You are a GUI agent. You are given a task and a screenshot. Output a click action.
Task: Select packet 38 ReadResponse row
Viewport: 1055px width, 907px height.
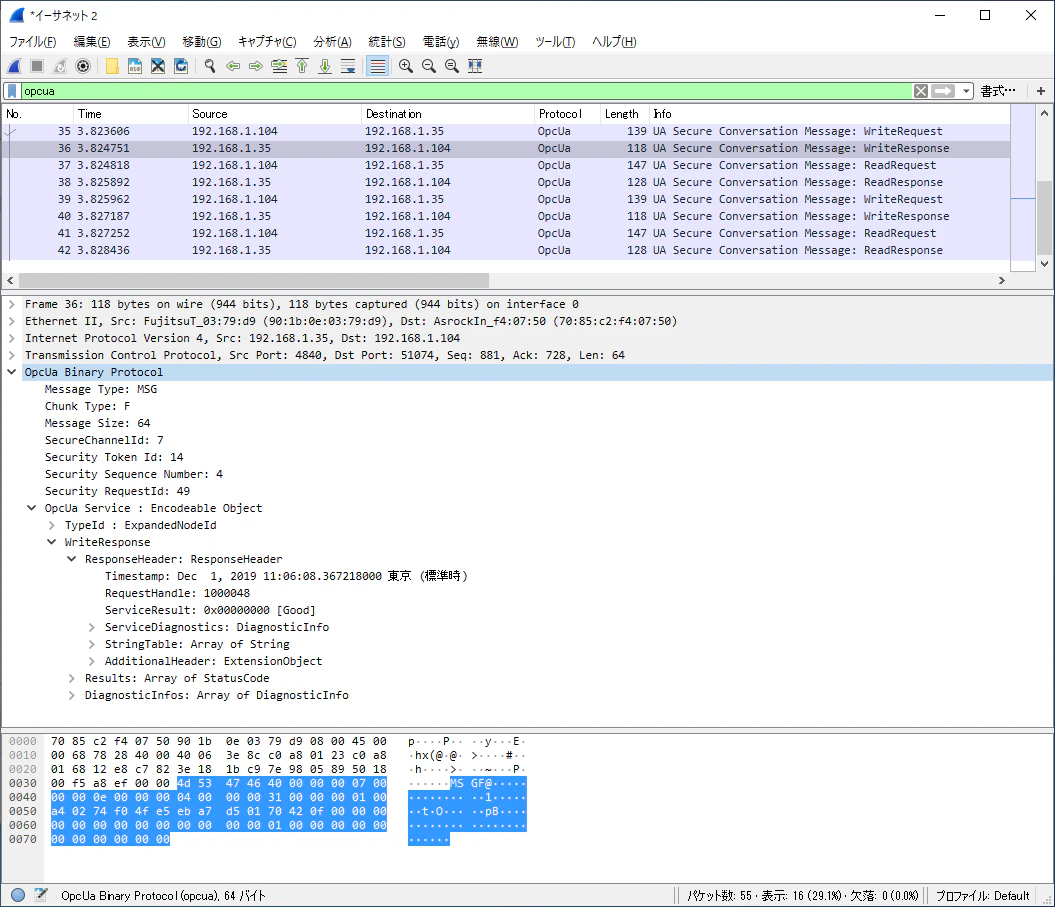click(x=506, y=182)
